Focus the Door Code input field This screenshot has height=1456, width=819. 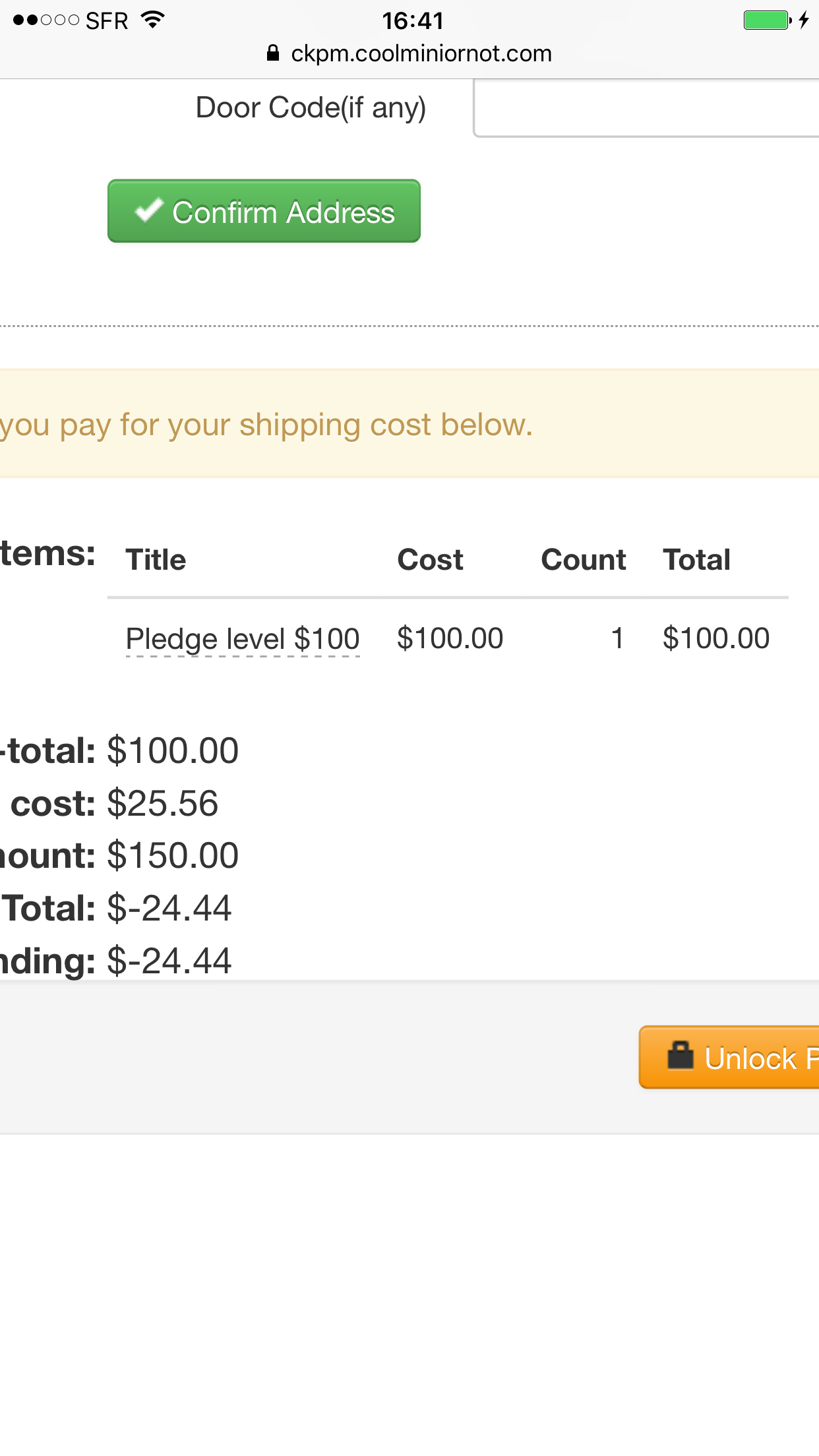(646, 108)
